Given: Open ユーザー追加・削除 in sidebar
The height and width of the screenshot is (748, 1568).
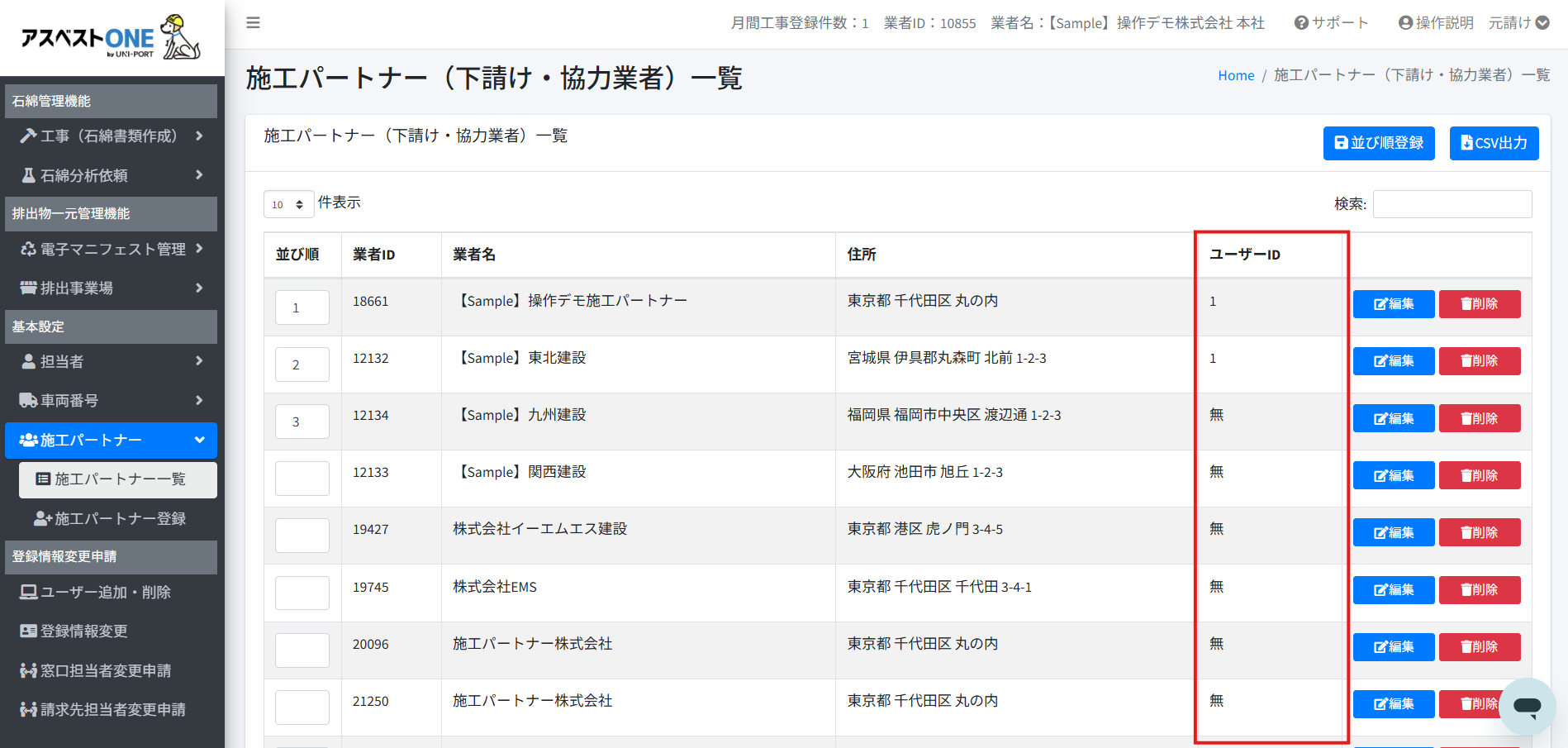Looking at the screenshot, I should point(105,592).
